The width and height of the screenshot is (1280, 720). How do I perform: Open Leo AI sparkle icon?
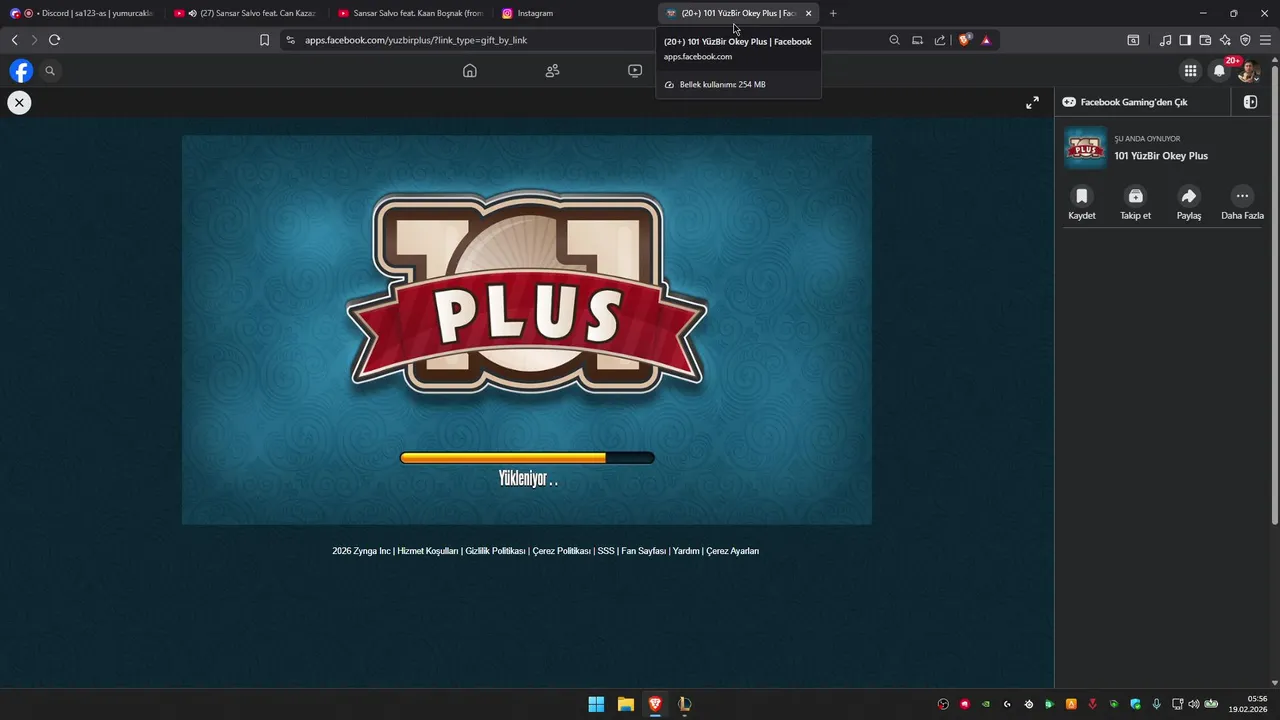click(x=1225, y=40)
